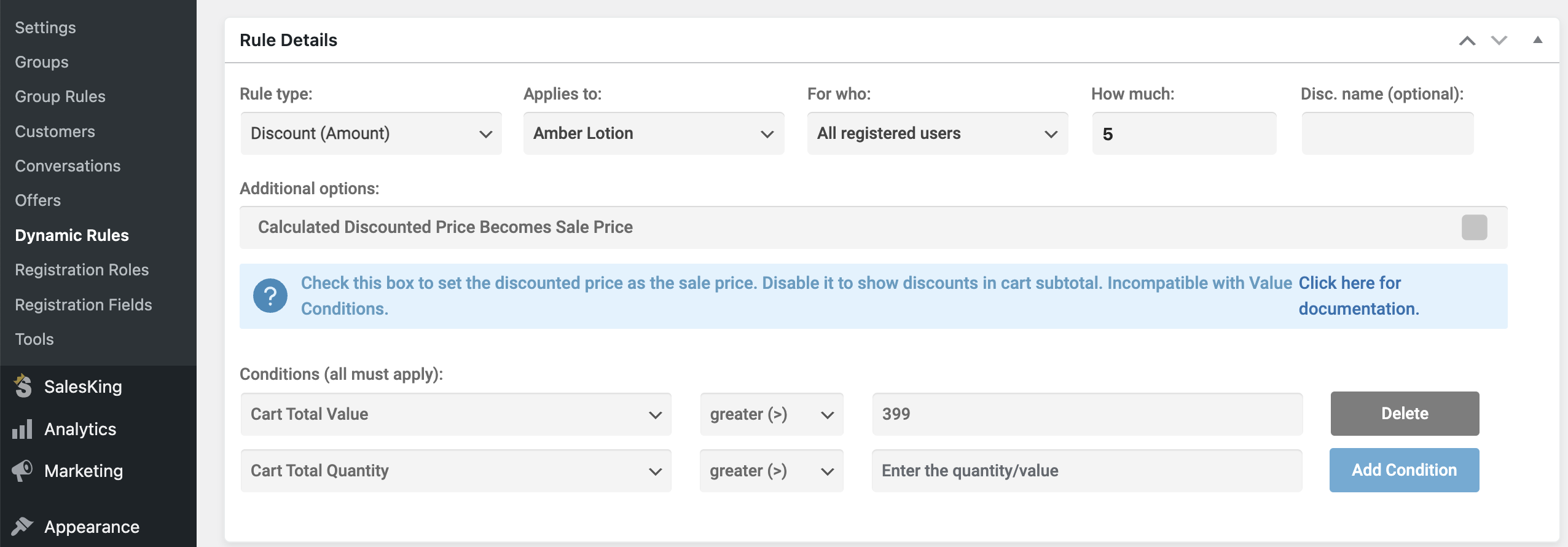Open Offers menu item

click(x=38, y=200)
